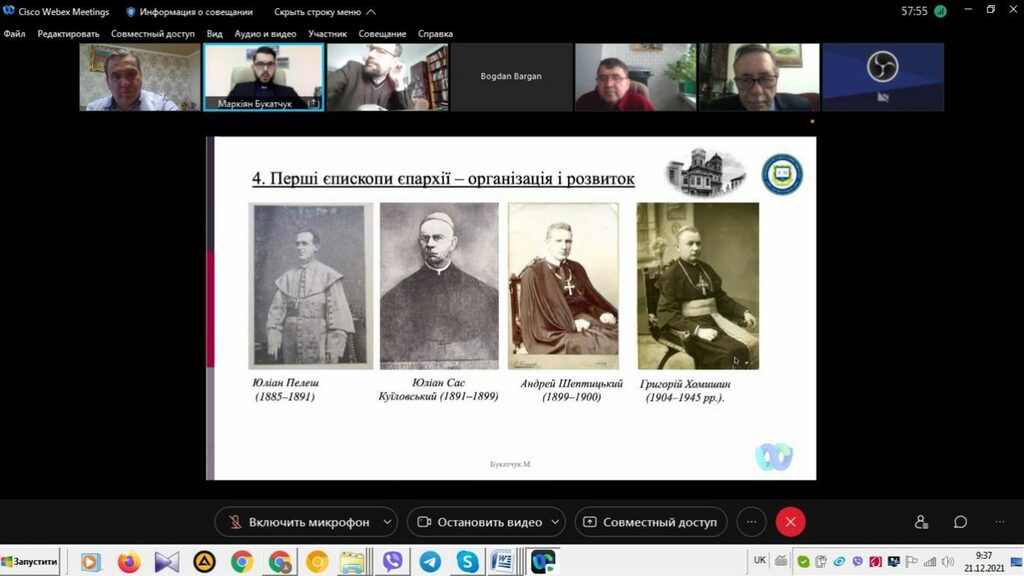Open the Аудио и видео menu
The image size is (1024, 576).
(x=265, y=34)
